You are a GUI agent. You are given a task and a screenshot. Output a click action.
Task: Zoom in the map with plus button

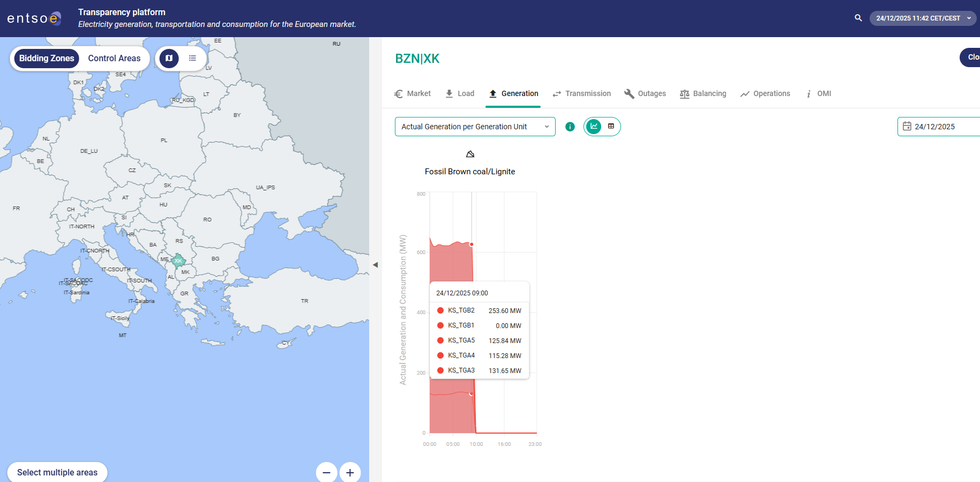coord(350,472)
